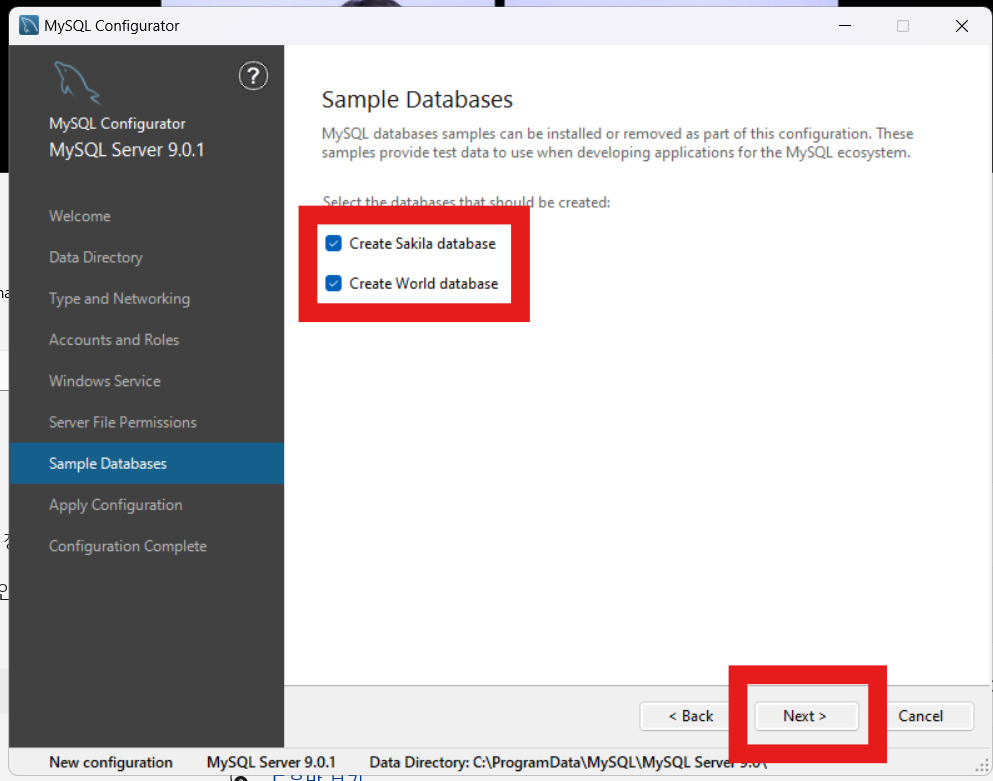
Task: Select Type and Networking step
Action: (x=119, y=298)
